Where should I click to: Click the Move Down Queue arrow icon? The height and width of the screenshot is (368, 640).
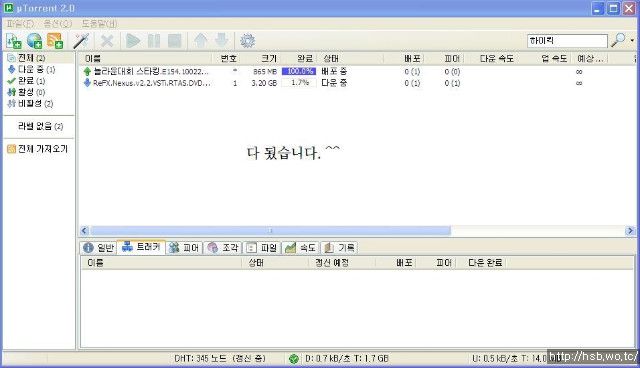pos(221,41)
